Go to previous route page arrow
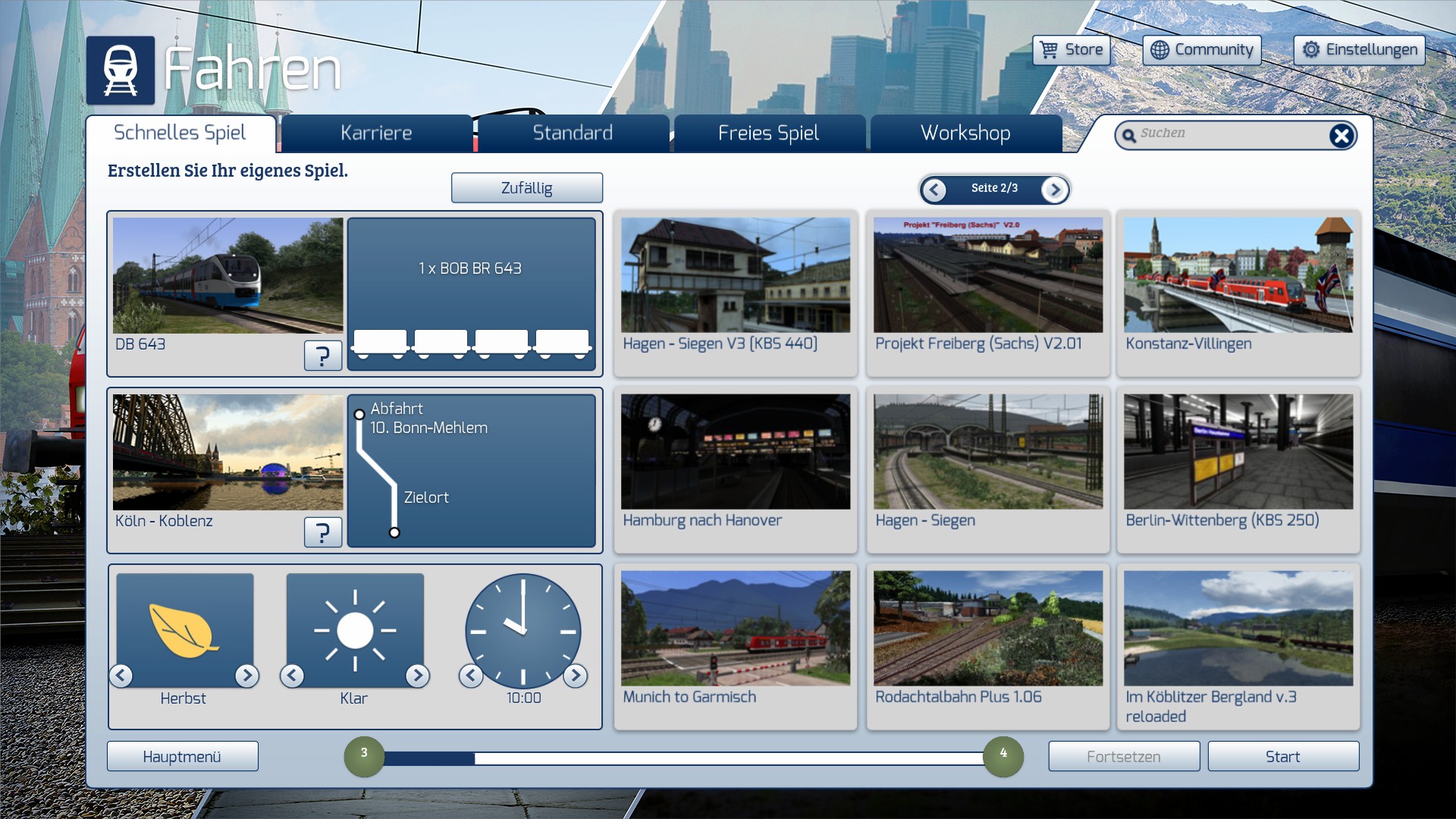This screenshot has width=1456, height=819. (934, 190)
